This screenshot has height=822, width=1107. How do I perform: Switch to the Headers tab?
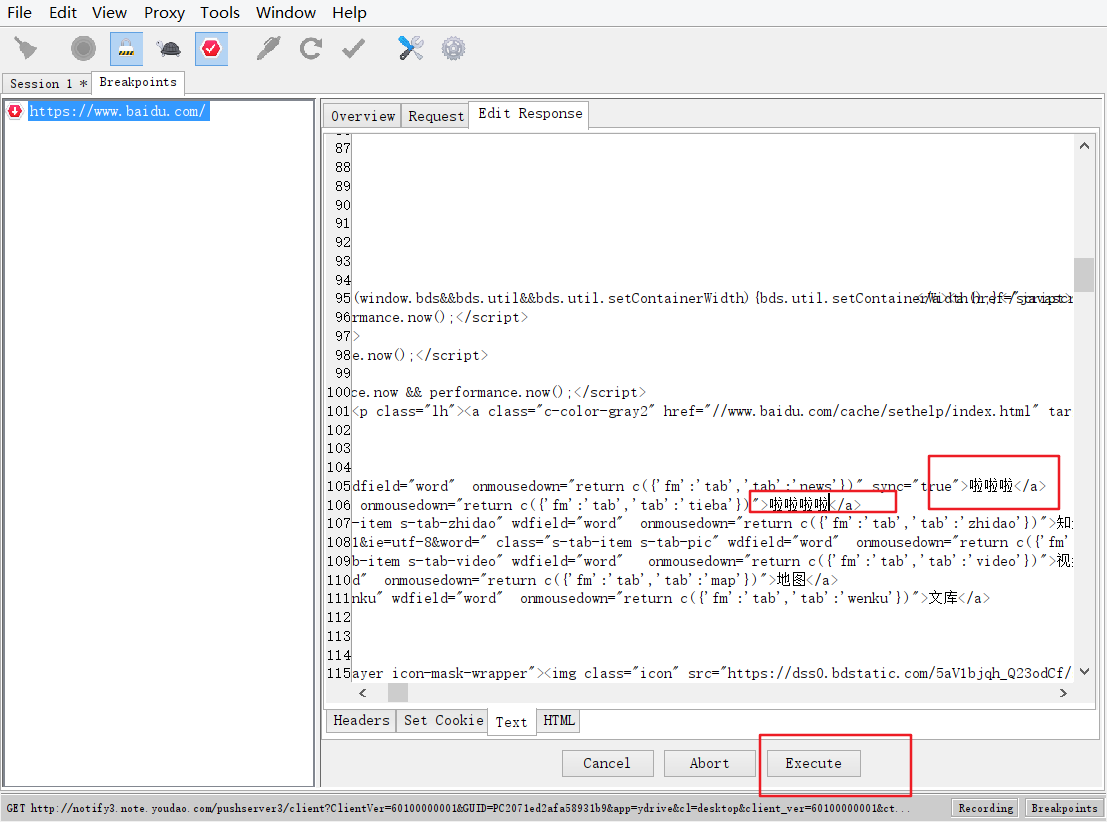361,720
